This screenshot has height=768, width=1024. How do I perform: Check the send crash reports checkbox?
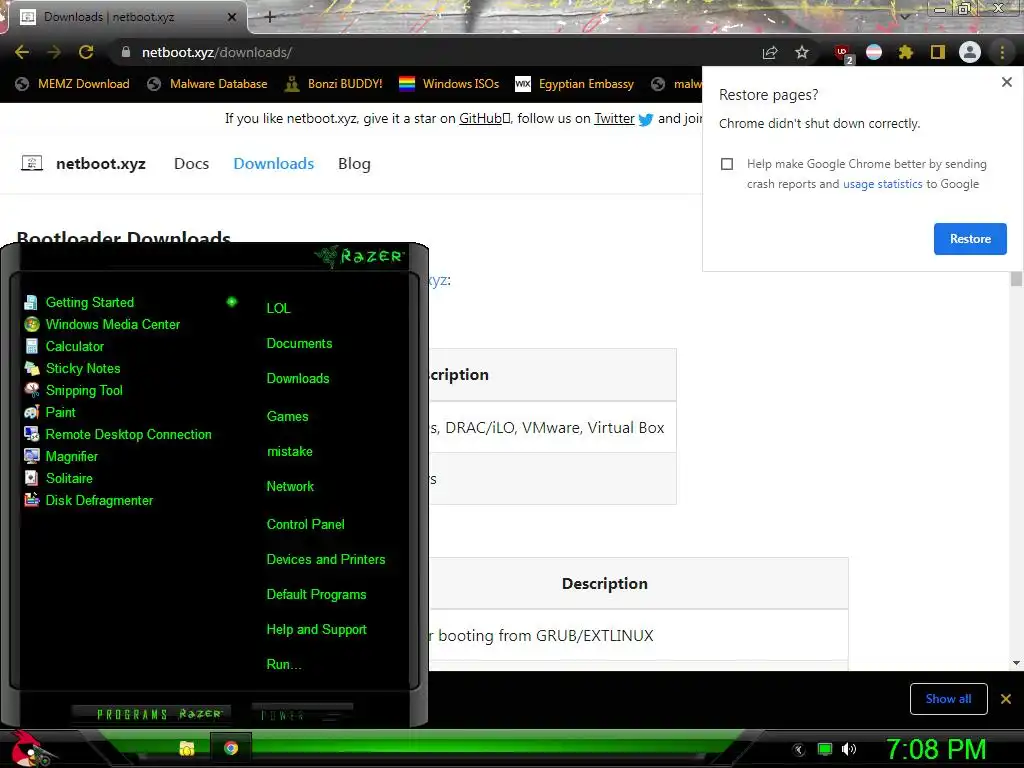[x=727, y=164]
